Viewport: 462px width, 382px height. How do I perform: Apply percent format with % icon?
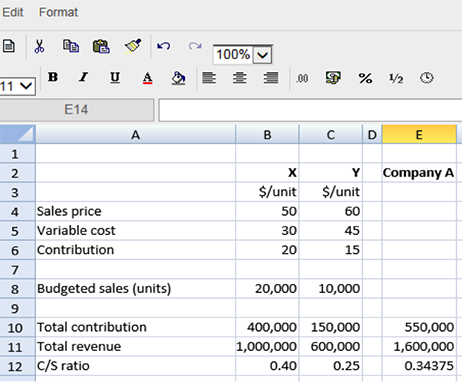tap(365, 78)
